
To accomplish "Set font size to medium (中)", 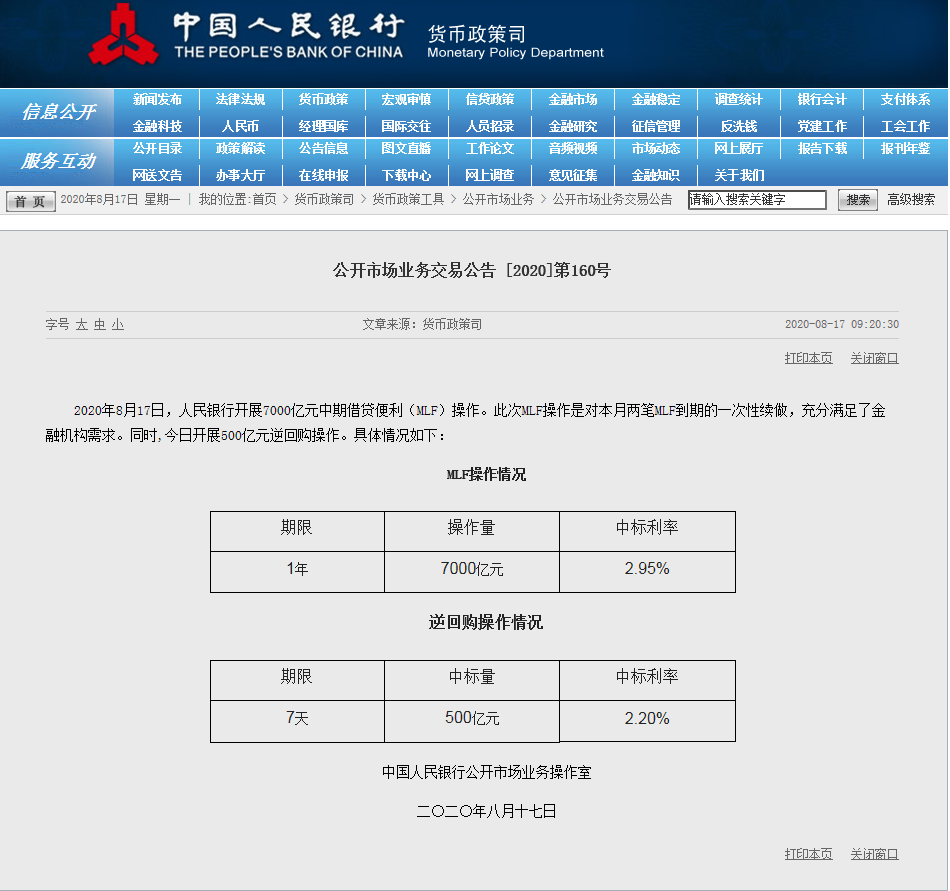I will click(100, 325).
